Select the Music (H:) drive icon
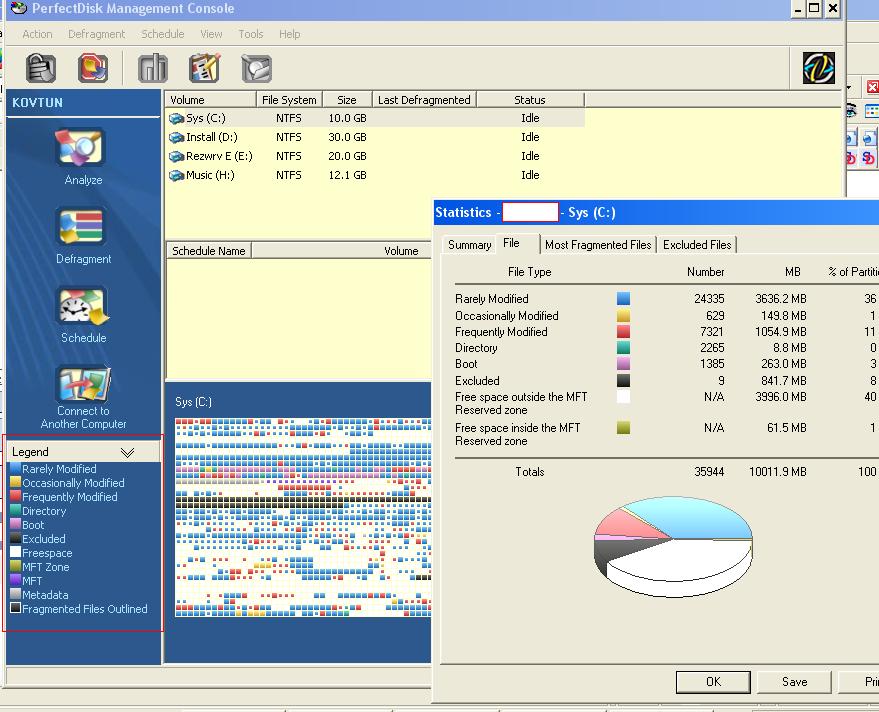The height and width of the screenshot is (712, 879). (x=177, y=176)
